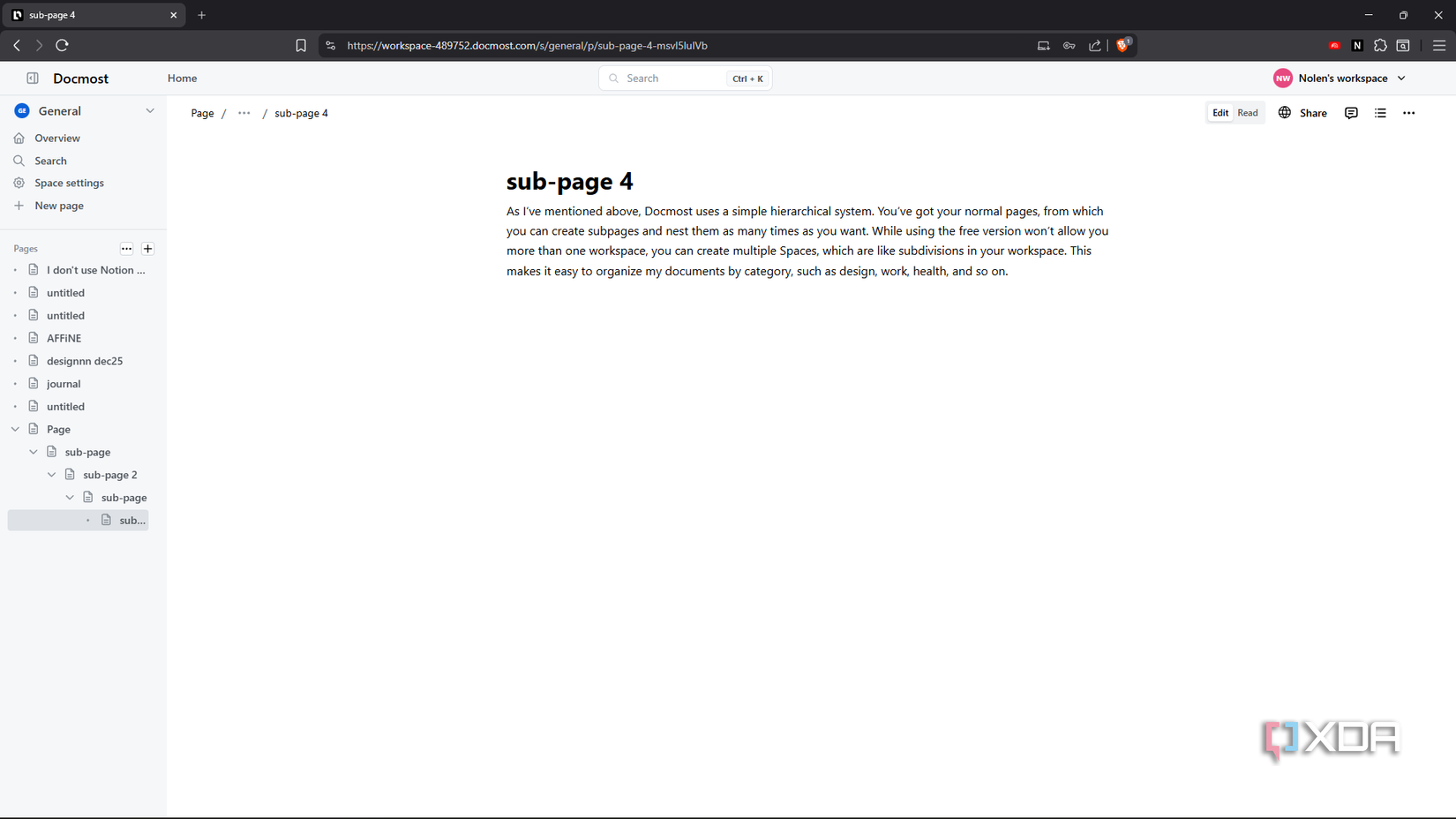Select Edit mode

click(1220, 112)
